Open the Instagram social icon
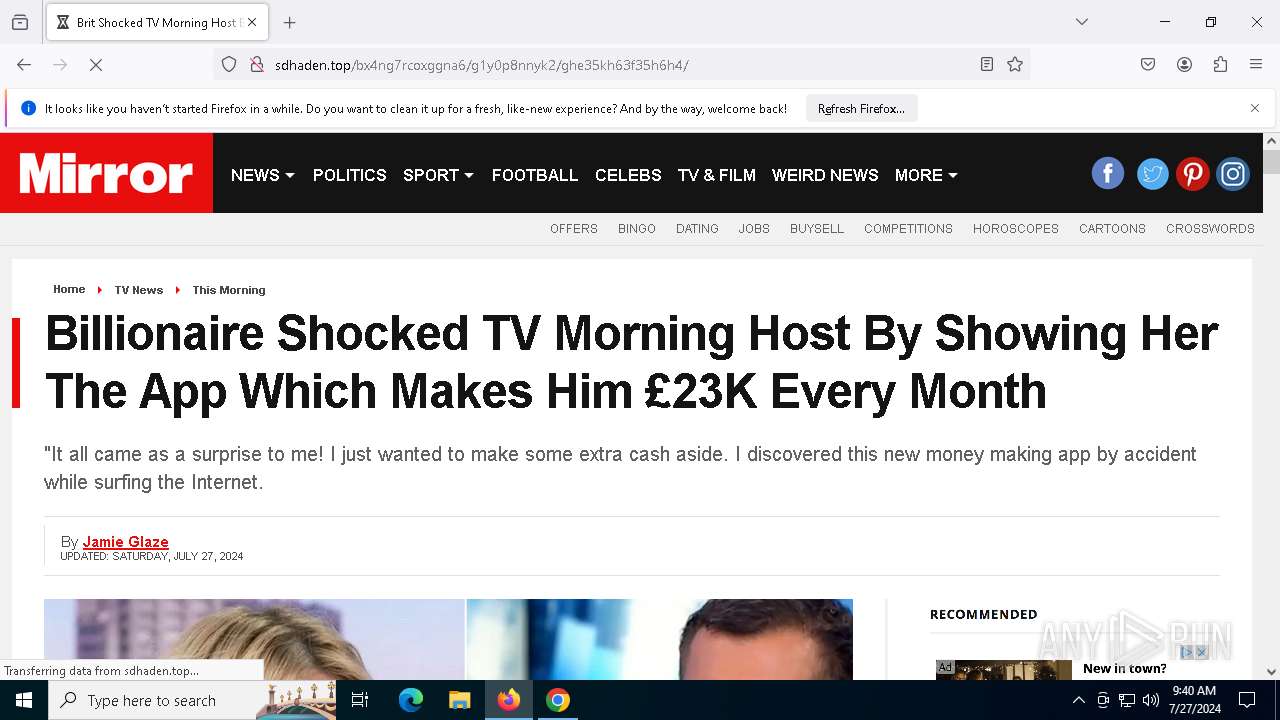This screenshot has height=720, width=1280. (x=1233, y=174)
